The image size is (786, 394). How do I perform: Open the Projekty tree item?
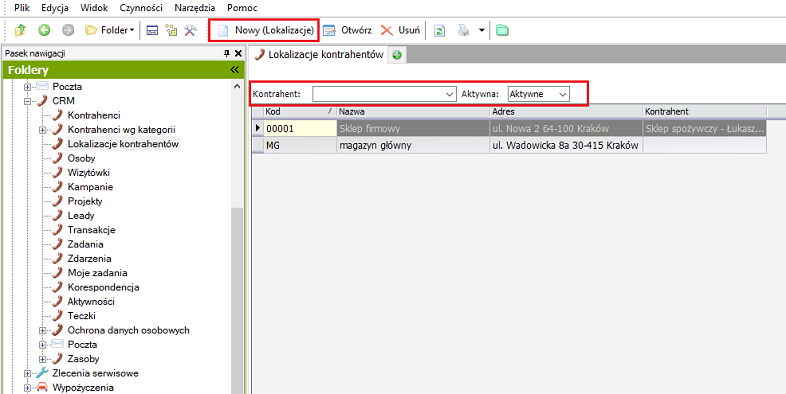85,202
